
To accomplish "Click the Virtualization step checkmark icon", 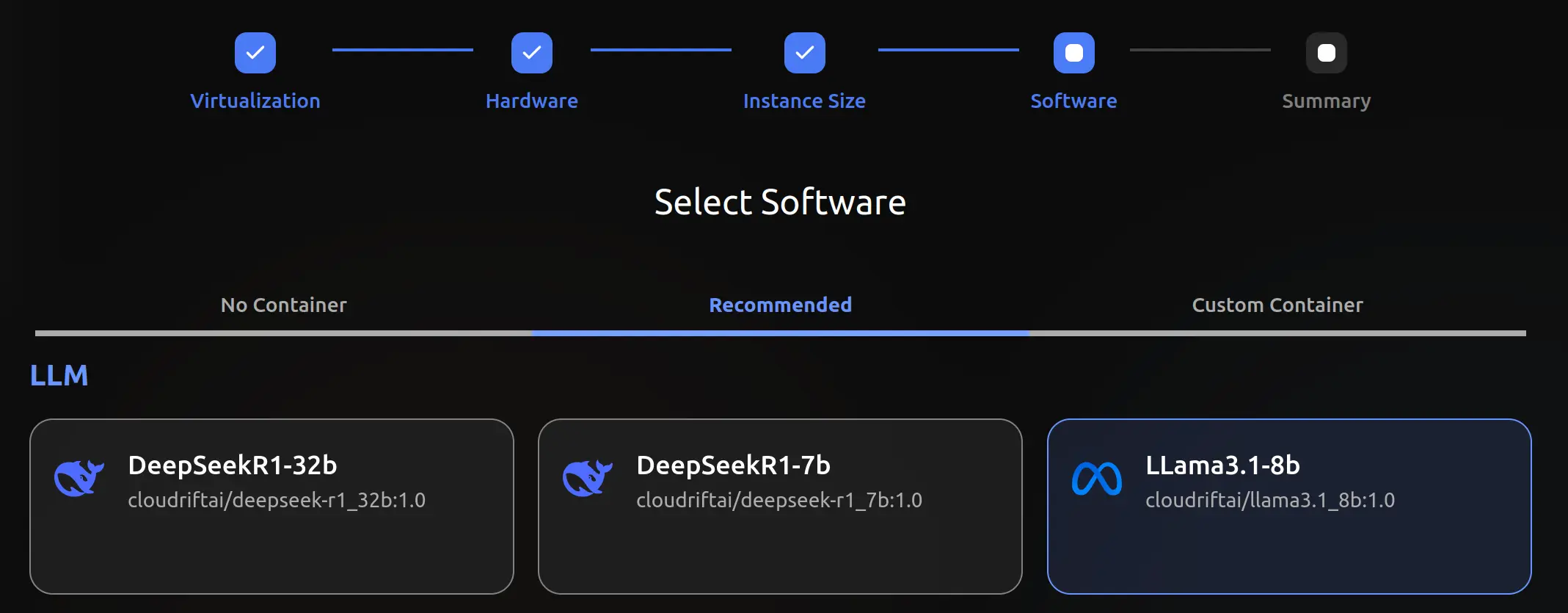I will point(255,53).
